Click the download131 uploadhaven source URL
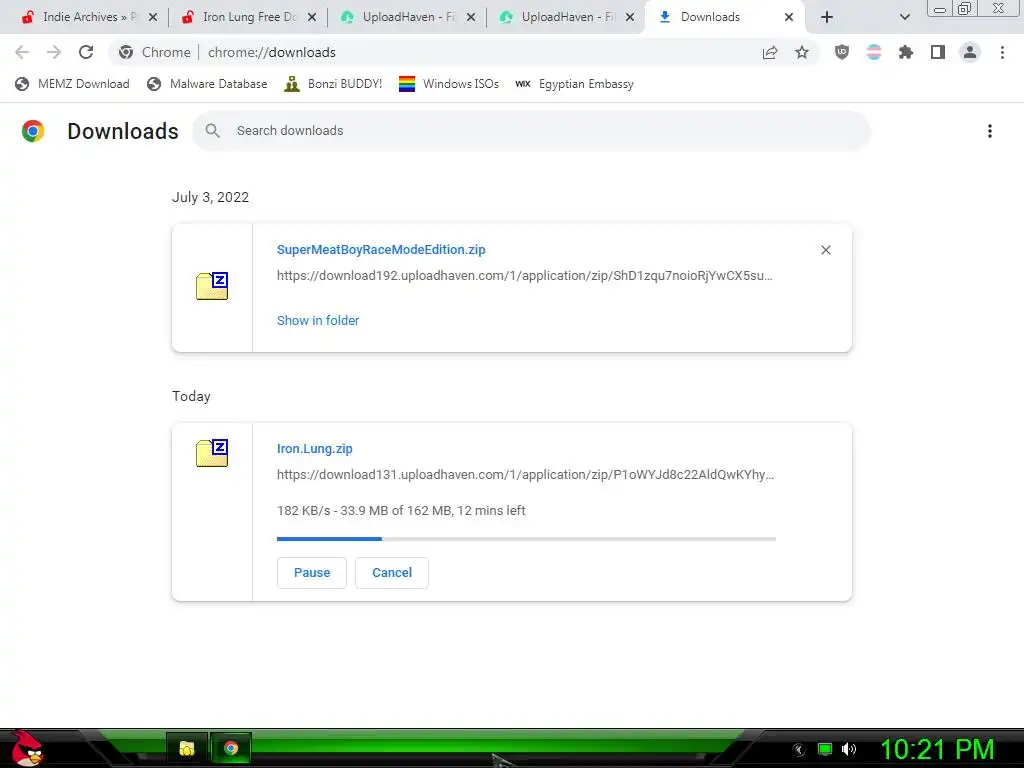Image resolution: width=1024 pixels, height=768 pixels. tap(525, 475)
